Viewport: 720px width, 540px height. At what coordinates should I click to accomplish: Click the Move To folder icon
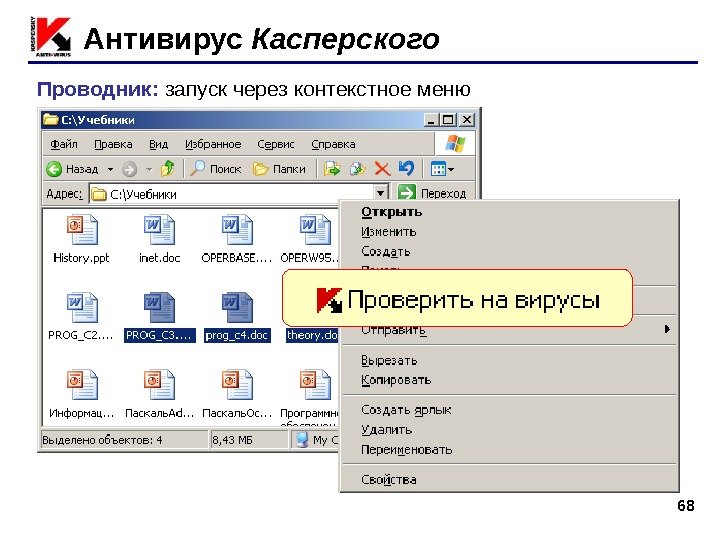click(x=332, y=169)
